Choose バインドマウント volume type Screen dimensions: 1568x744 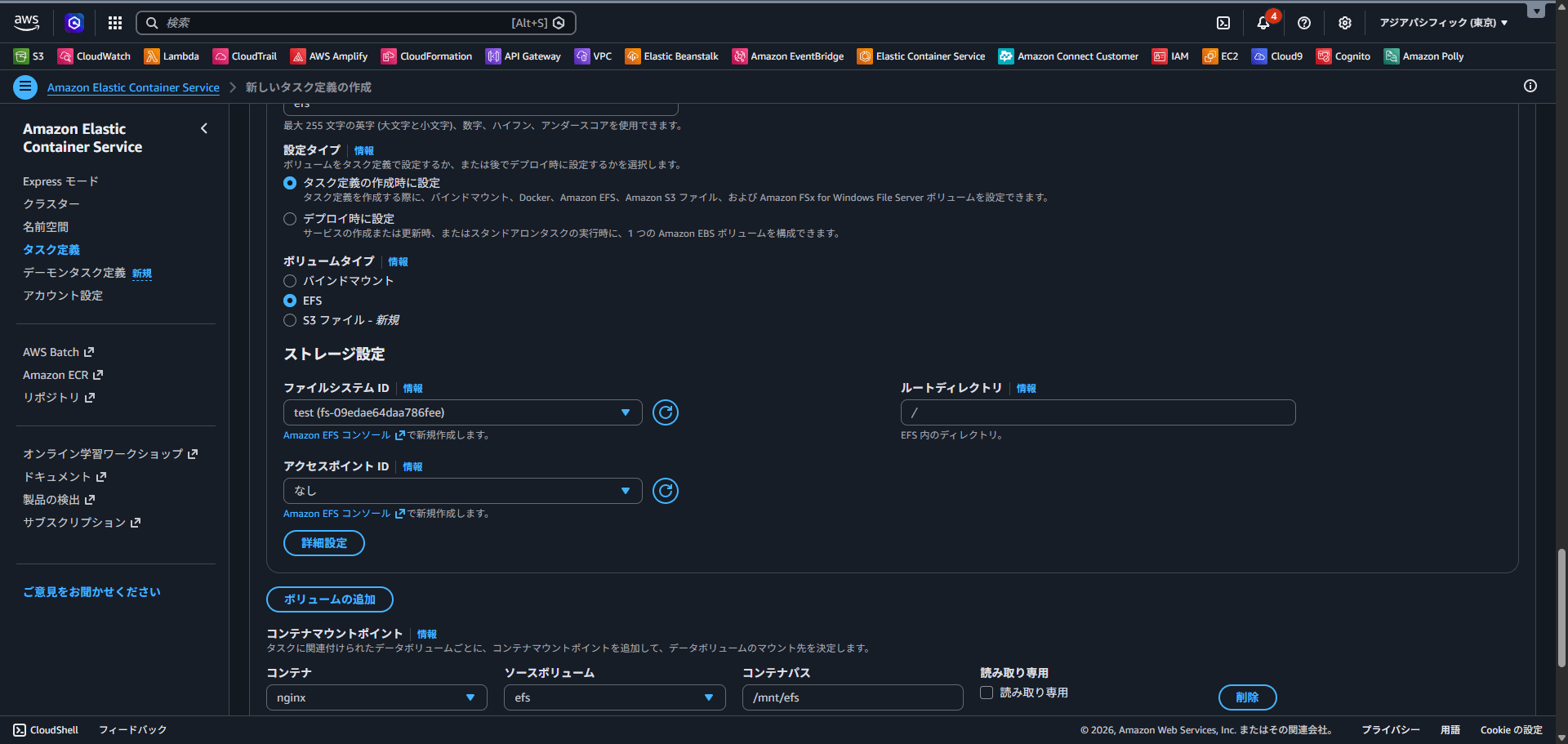click(290, 281)
